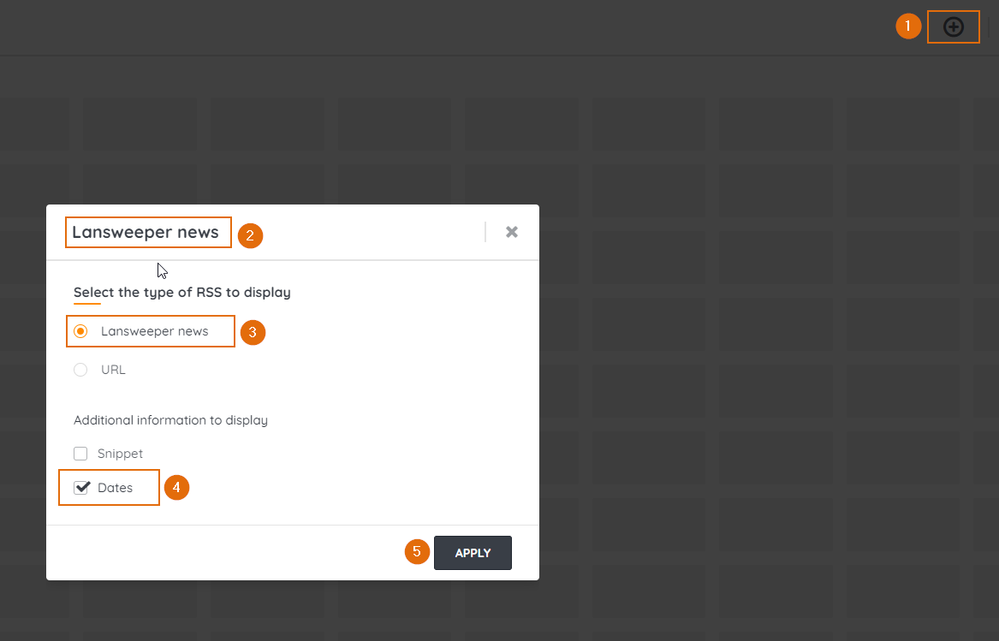
Task: Click the dialog title Lansweeper news
Action: tap(145, 232)
